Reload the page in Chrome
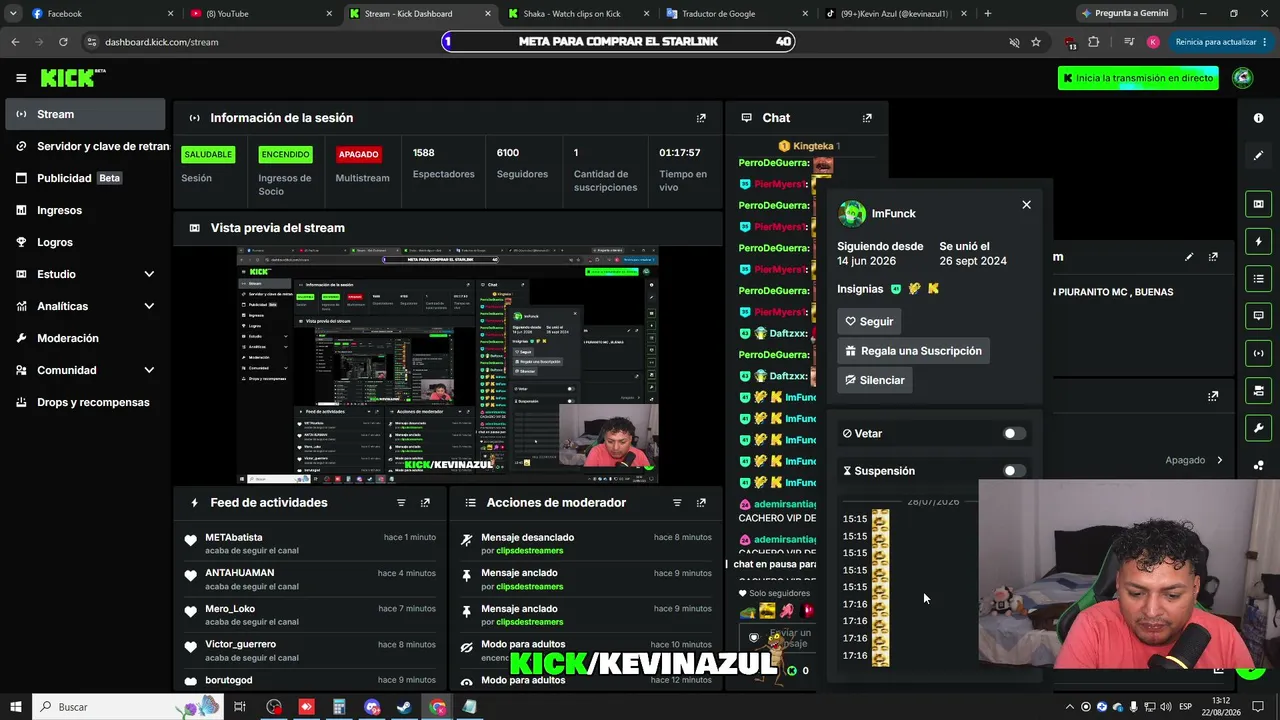This screenshot has width=1280, height=720. coord(63,42)
